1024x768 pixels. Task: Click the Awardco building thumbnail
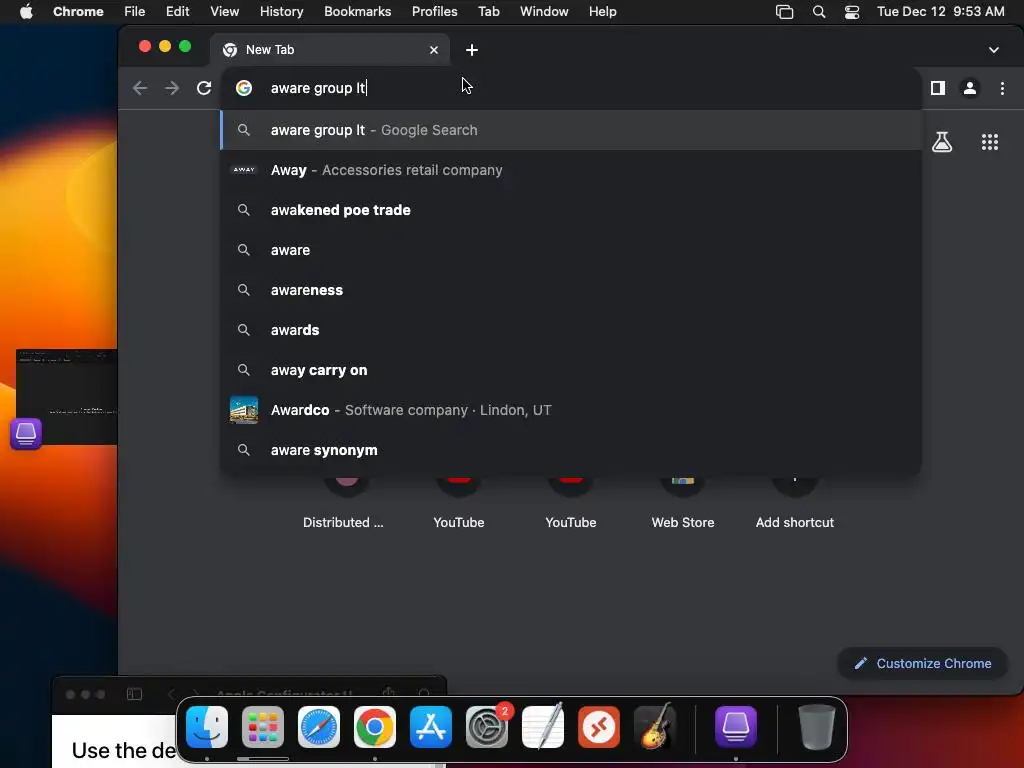click(244, 410)
